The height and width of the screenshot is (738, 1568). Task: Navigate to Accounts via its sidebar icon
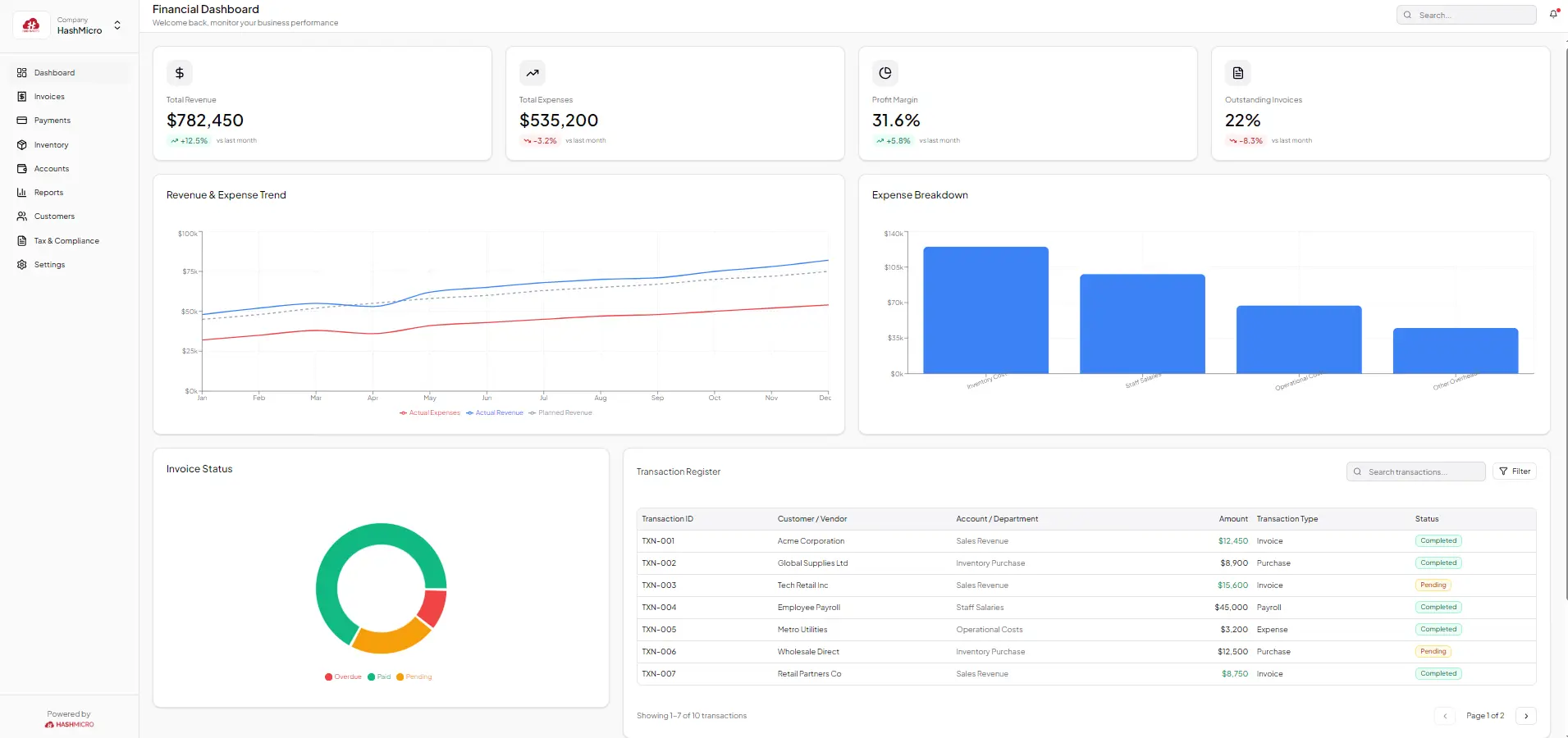point(21,168)
